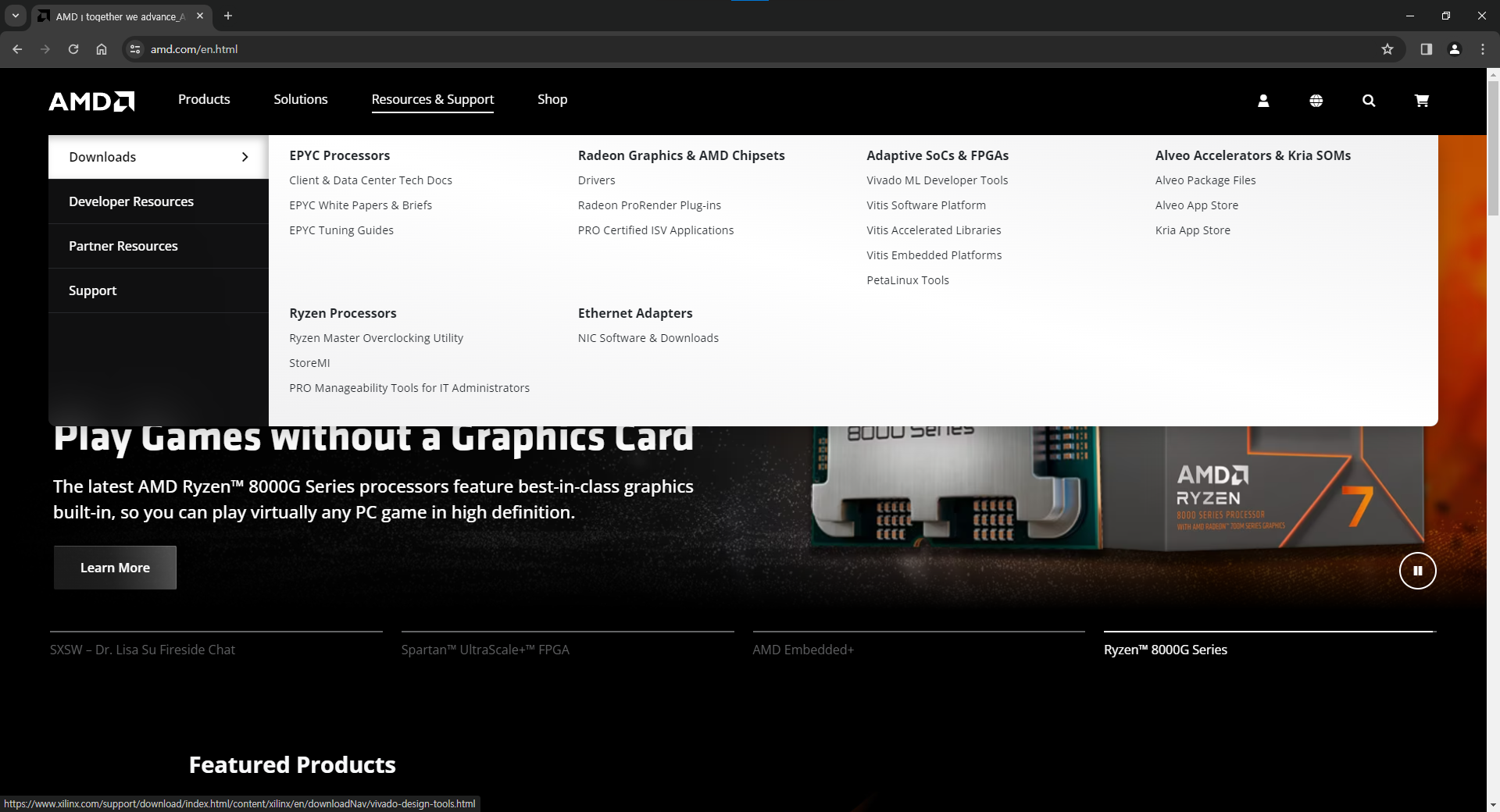Open PetaLinux Tools link

[x=908, y=280]
